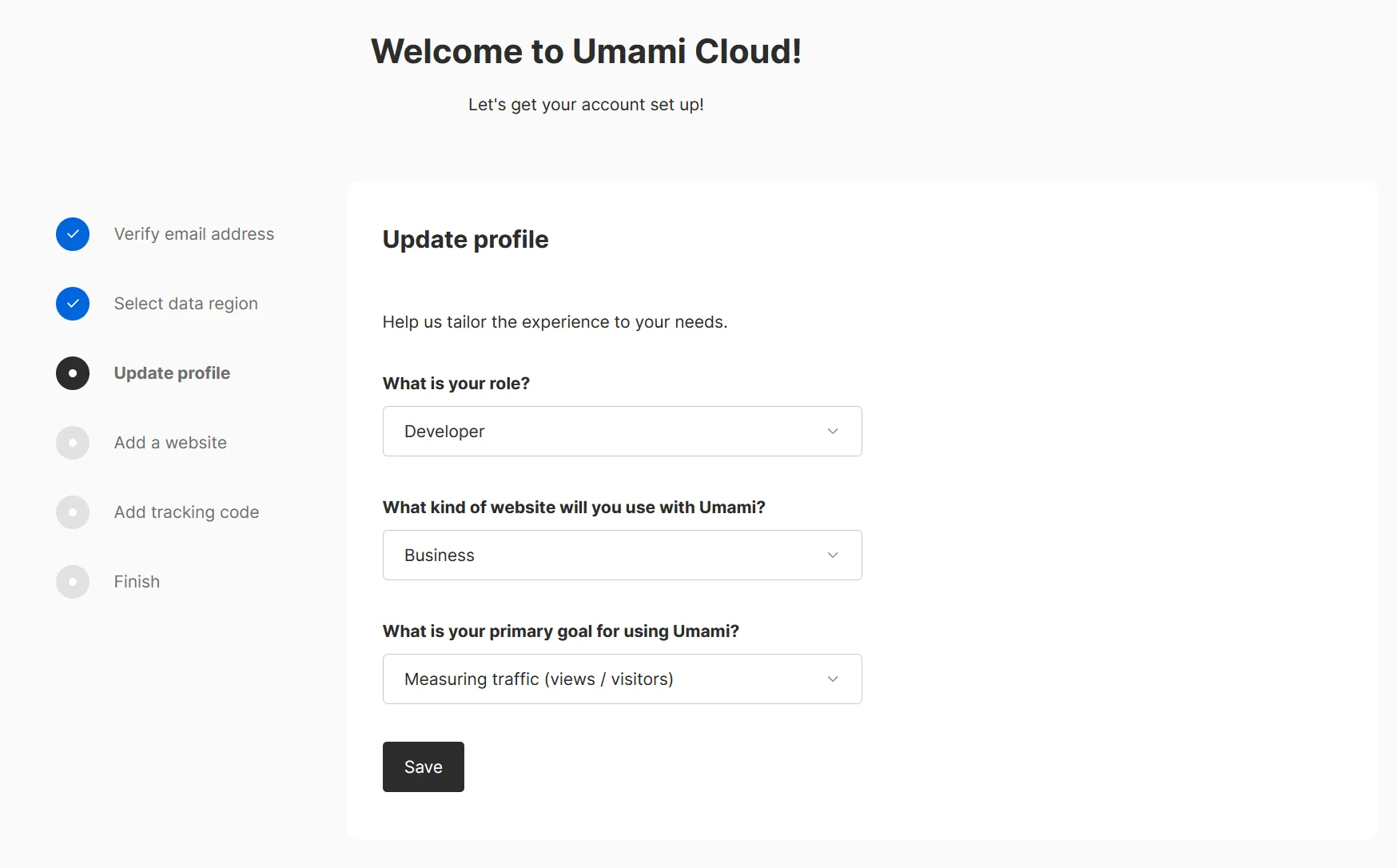Go to the Verify email address step
Image resolution: width=1397 pixels, height=868 pixels.
(194, 234)
